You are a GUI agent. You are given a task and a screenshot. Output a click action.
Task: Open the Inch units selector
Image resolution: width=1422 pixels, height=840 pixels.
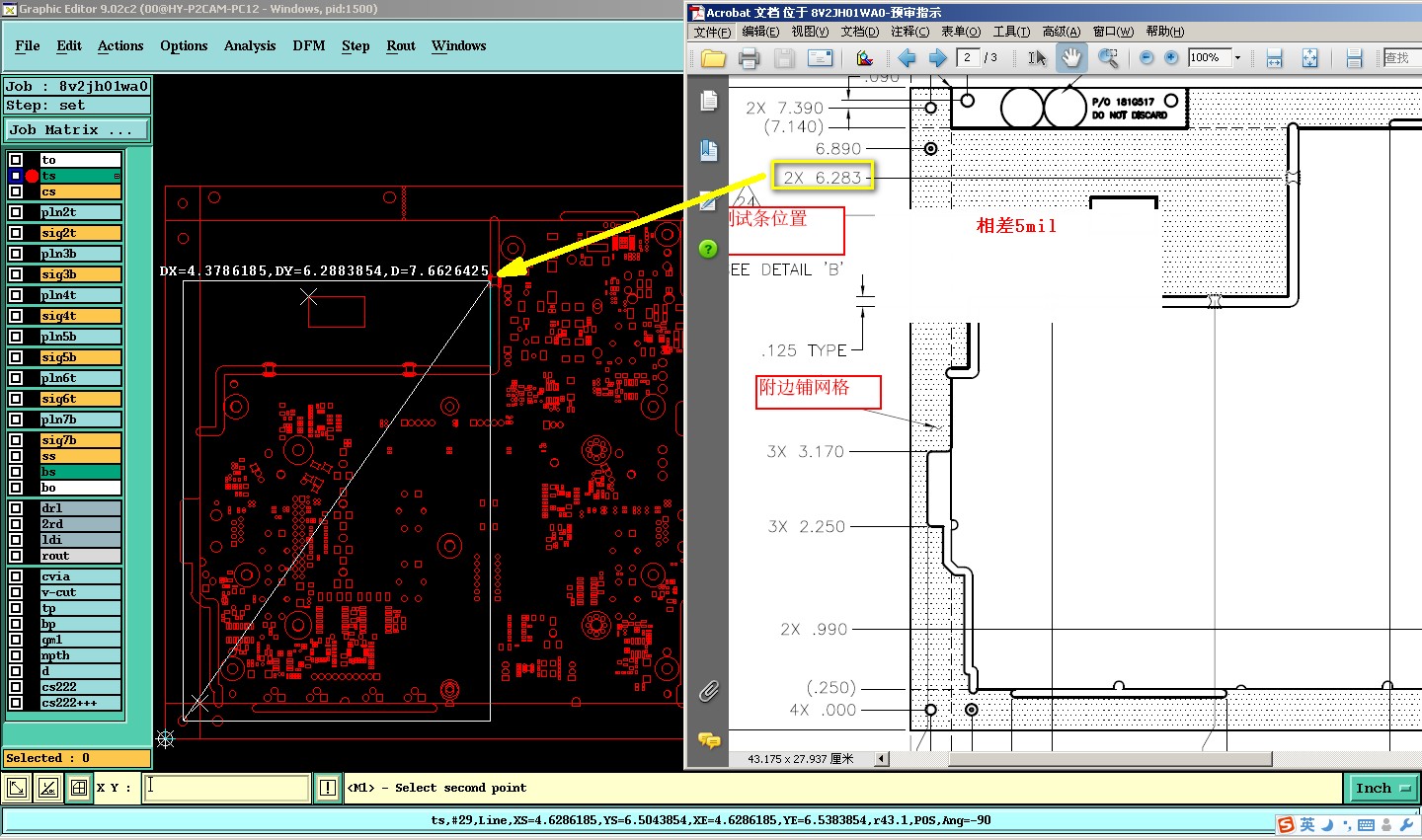tap(1382, 788)
